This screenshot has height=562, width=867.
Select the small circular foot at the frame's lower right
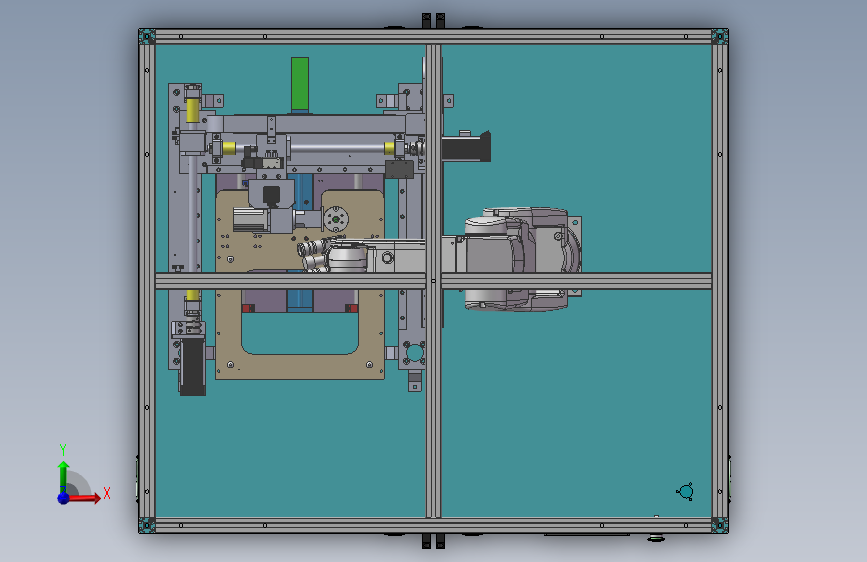[x=685, y=491]
